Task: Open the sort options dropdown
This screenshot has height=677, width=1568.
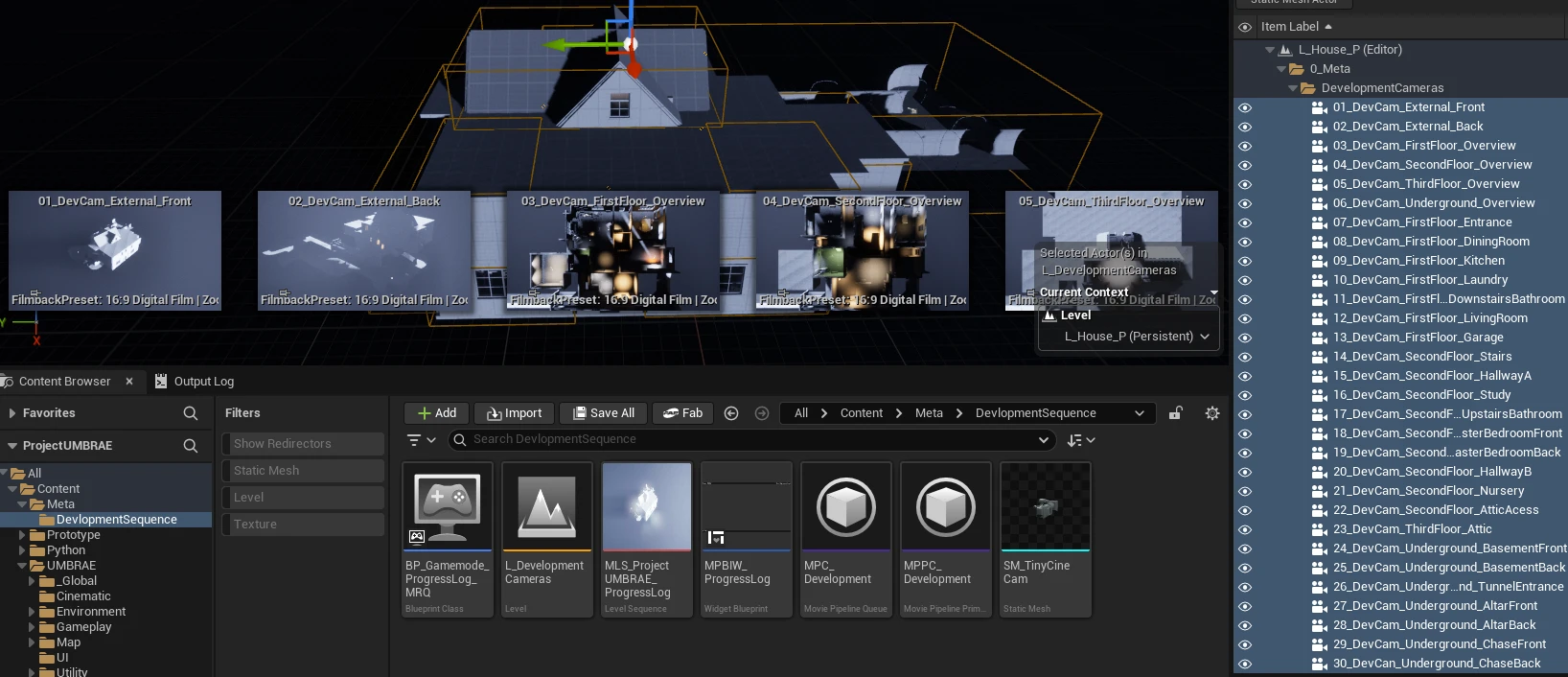Action: coord(1081,439)
